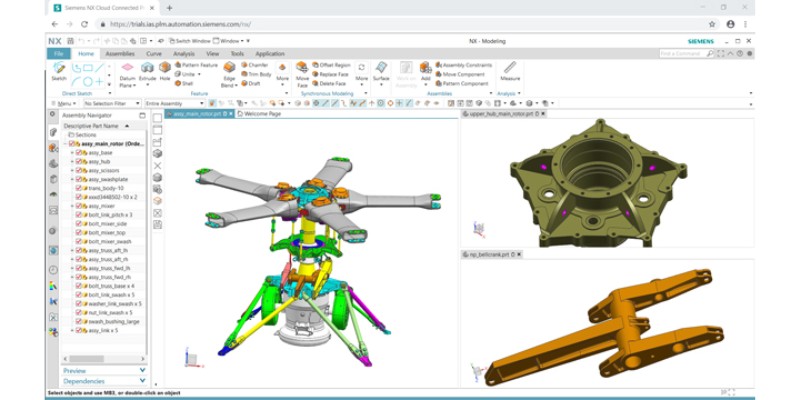This screenshot has width=800, height=400.
Task: Pick Delete Face command
Action: [x=329, y=83]
